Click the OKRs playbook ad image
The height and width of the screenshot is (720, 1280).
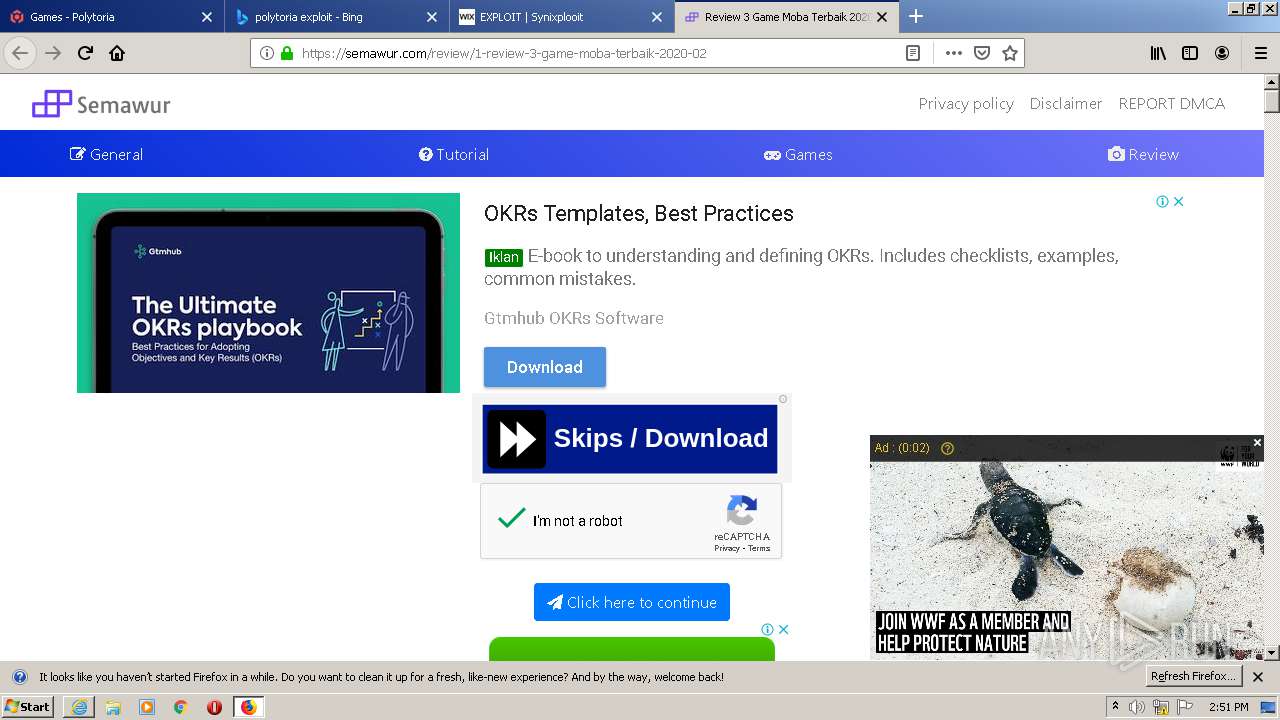pyautogui.click(x=268, y=293)
